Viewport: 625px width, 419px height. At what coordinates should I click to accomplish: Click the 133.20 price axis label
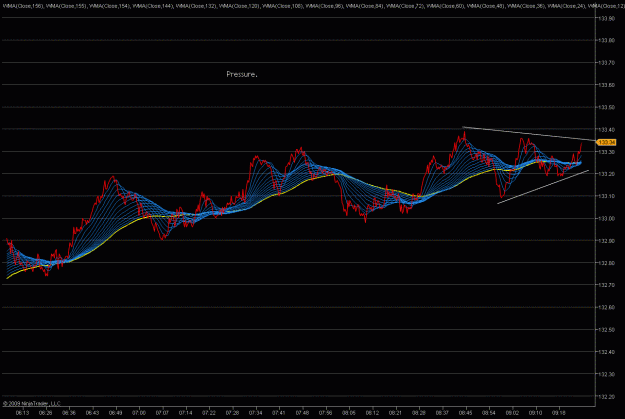coord(607,174)
